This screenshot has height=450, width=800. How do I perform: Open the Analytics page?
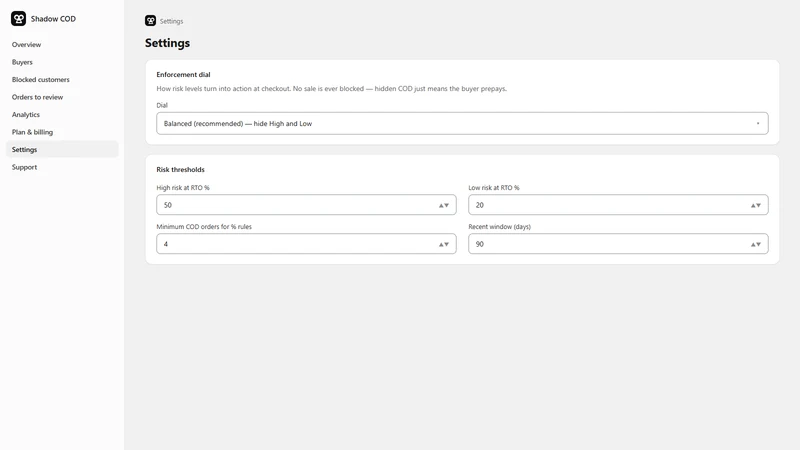pyautogui.click(x=26, y=114)
